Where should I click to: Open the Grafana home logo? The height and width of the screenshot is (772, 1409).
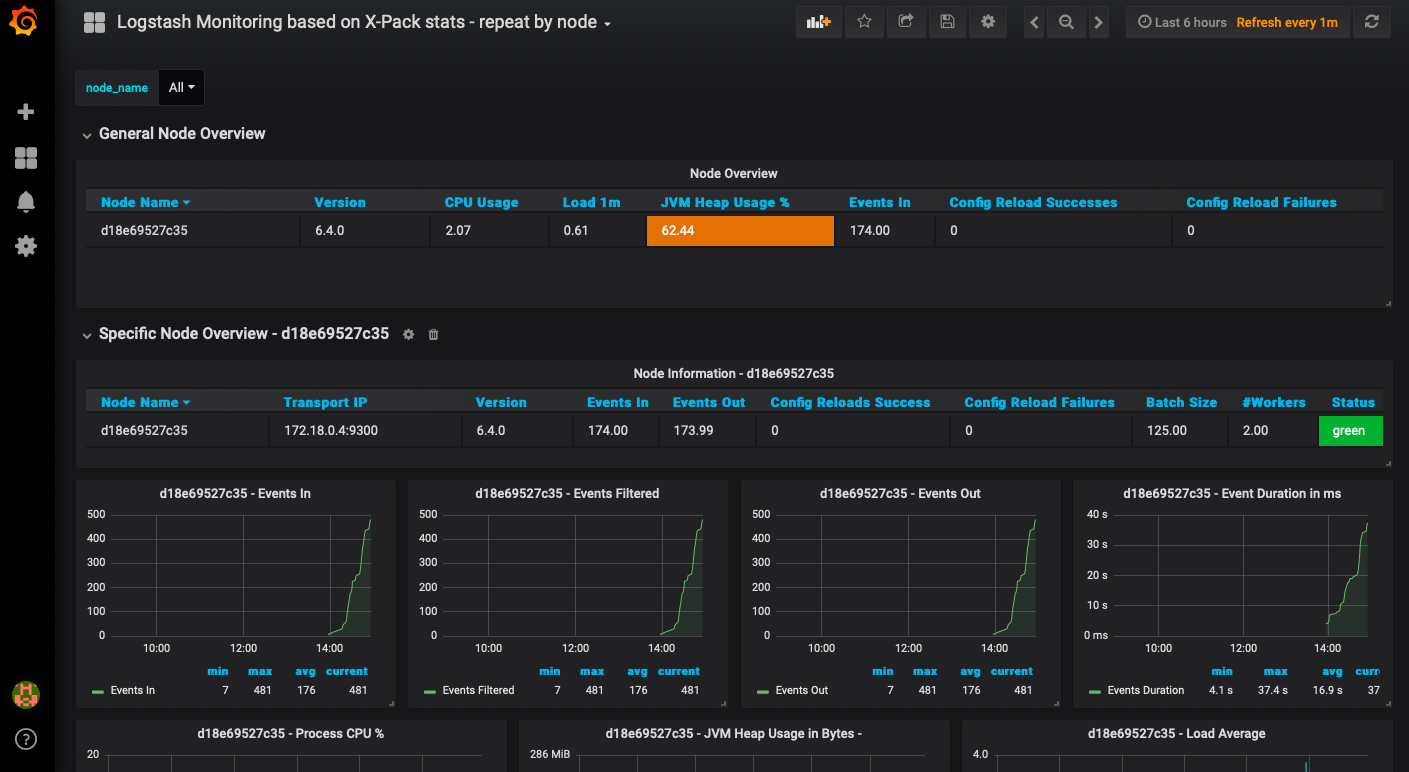[26, 22]
